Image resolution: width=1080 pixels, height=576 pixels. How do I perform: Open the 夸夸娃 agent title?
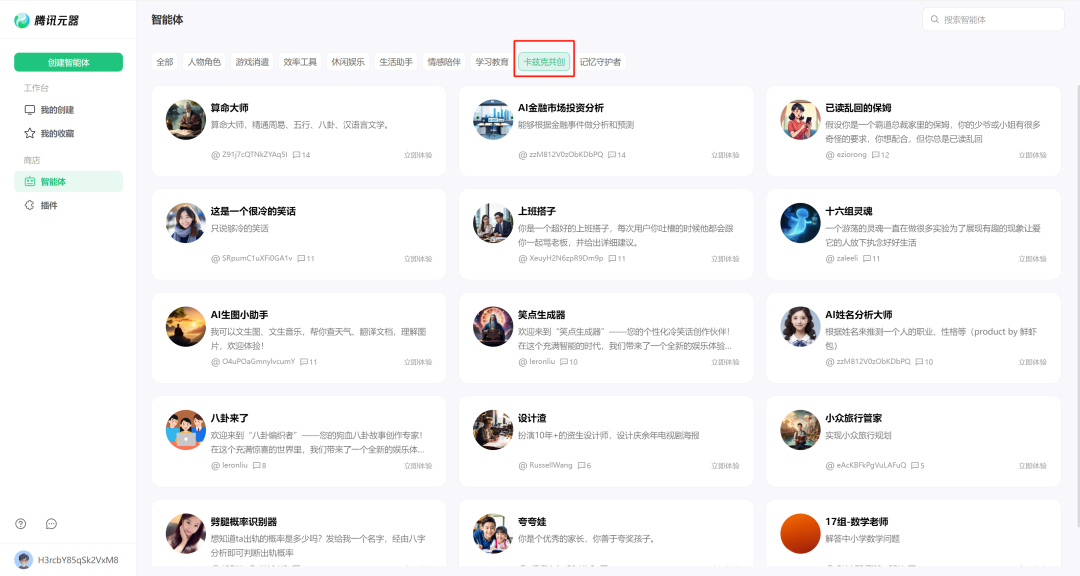pos(532,522)
